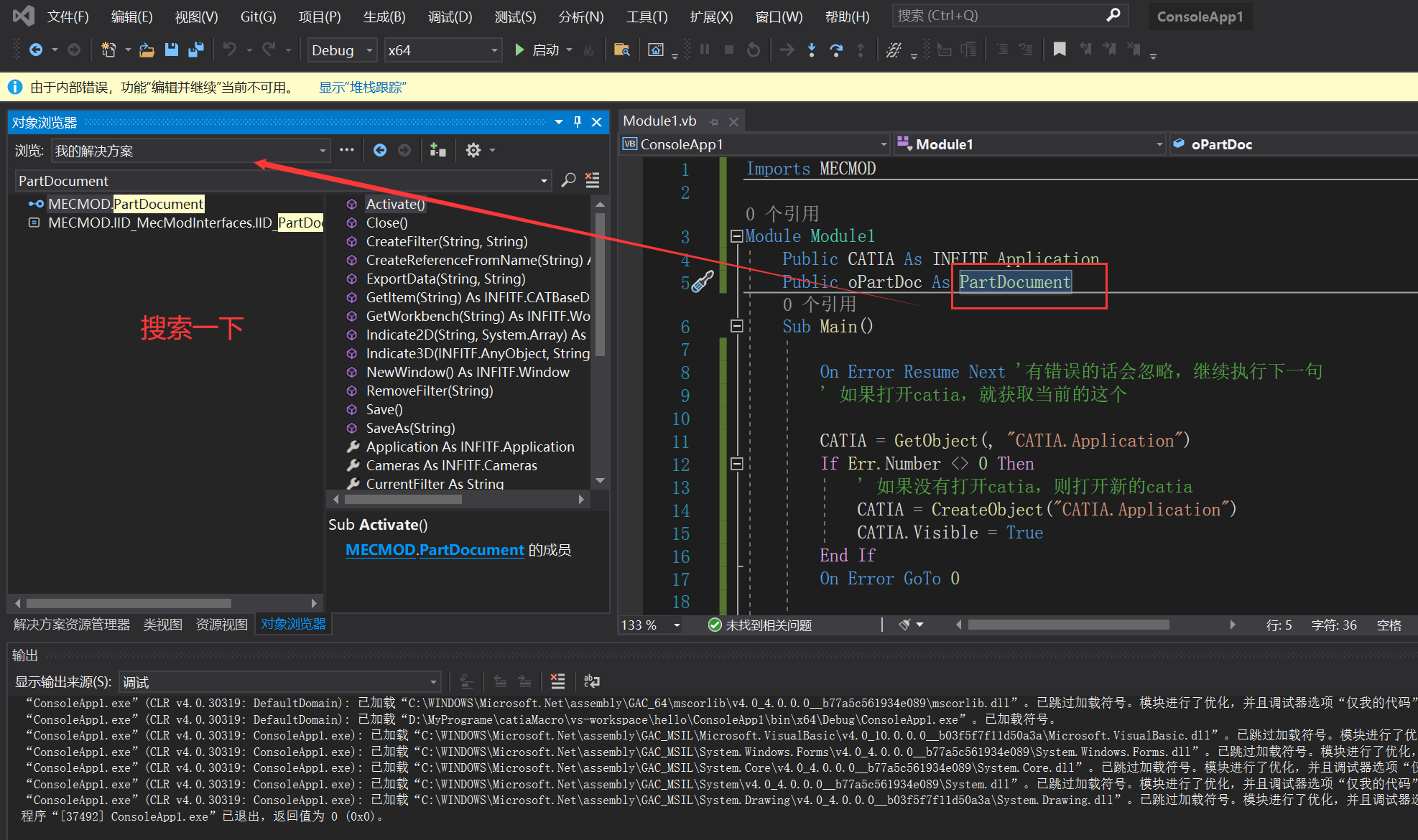Pin the Object Browser panel
1418x840 pixels.
(x=578, y=122)
